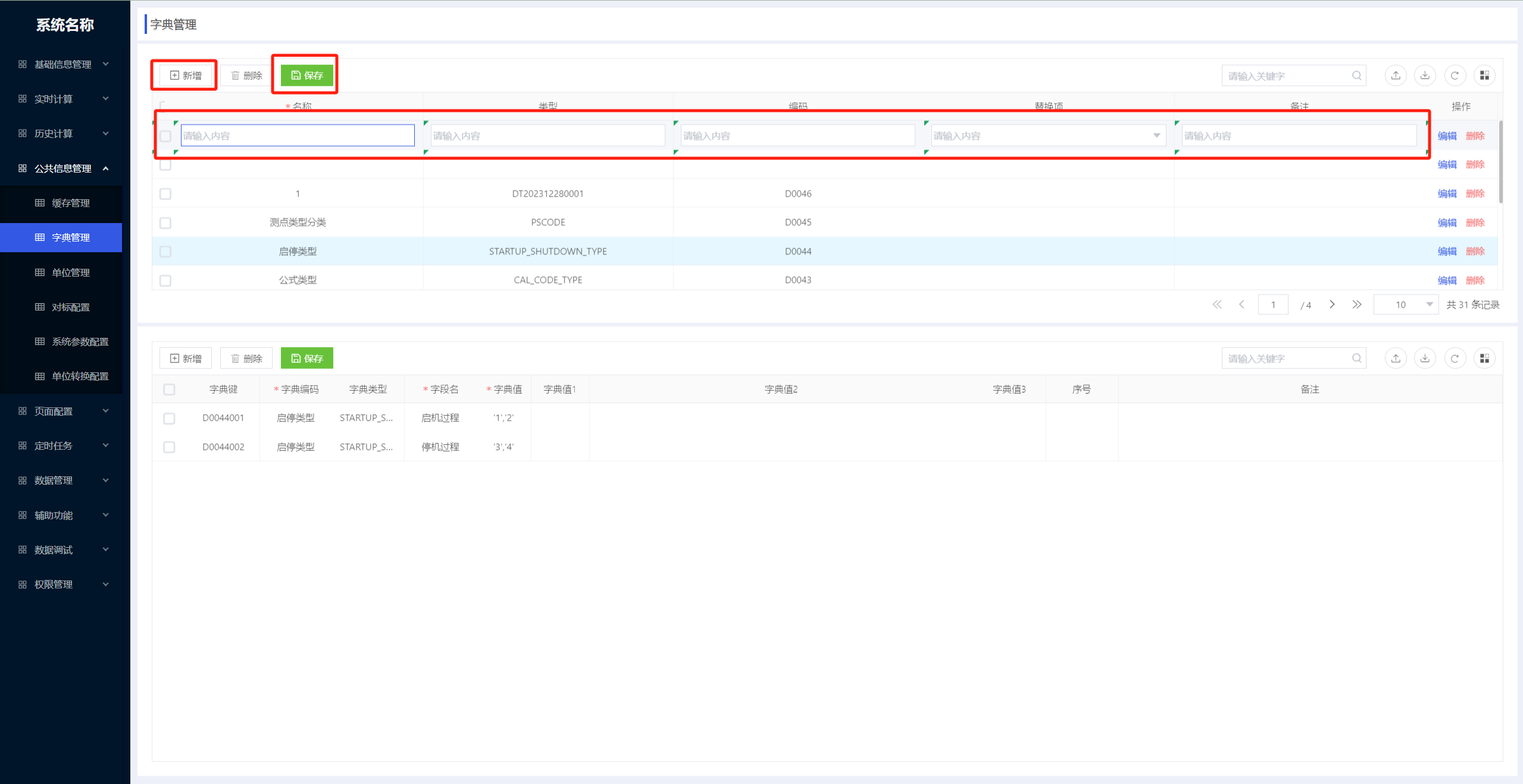Click the upload icon above the lower table
The image size is (1523, 784).
[x=1396, y=358]
